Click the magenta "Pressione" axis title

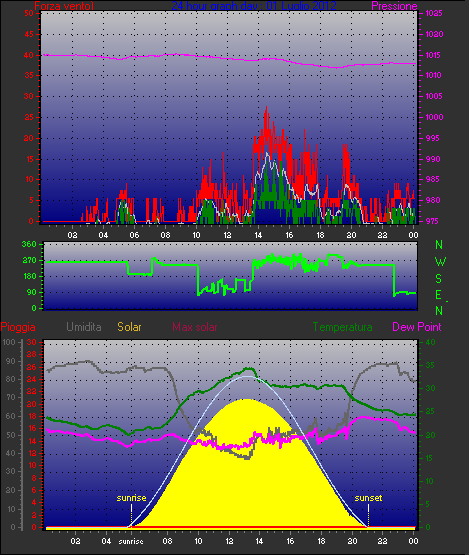[394, 6]
